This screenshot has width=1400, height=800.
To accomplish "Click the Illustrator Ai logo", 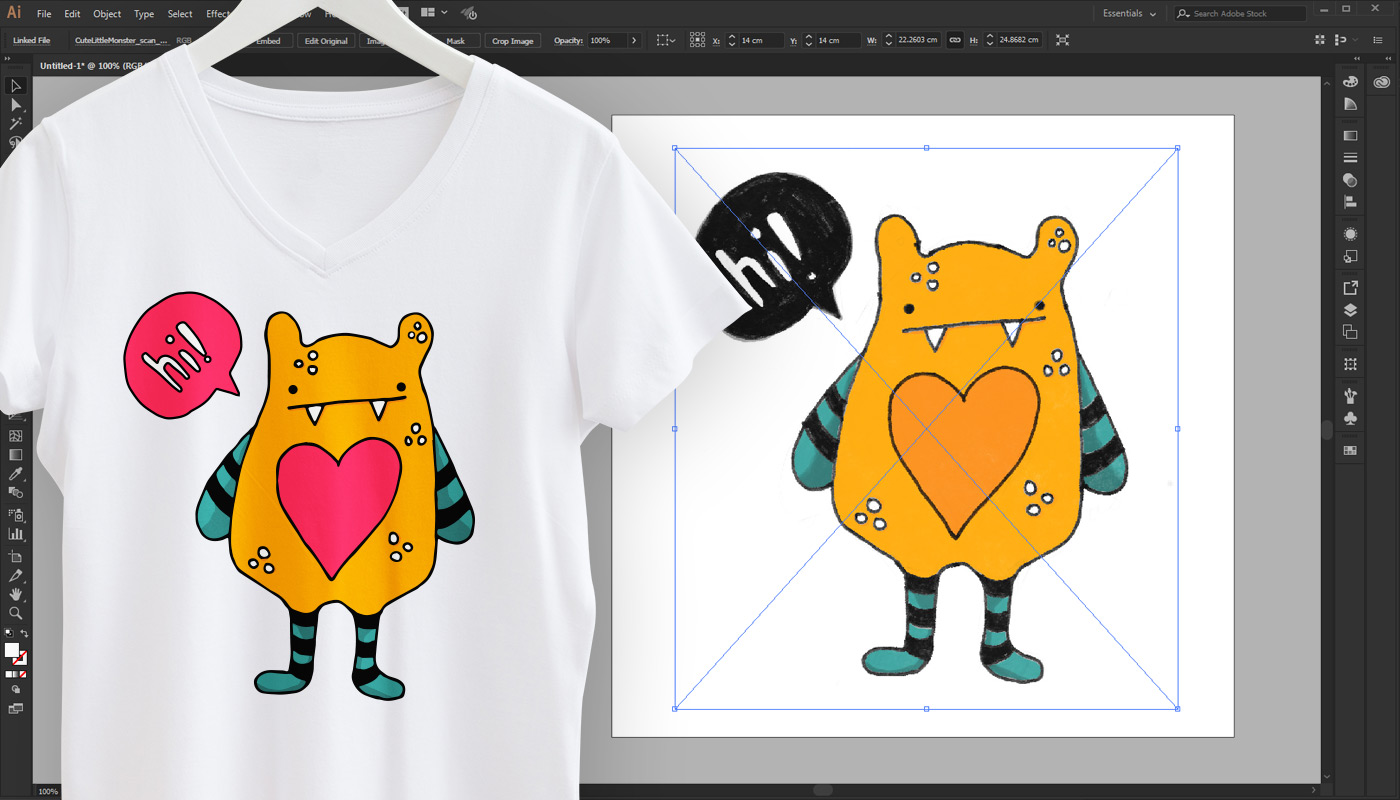I will click(x=14, y=13).
